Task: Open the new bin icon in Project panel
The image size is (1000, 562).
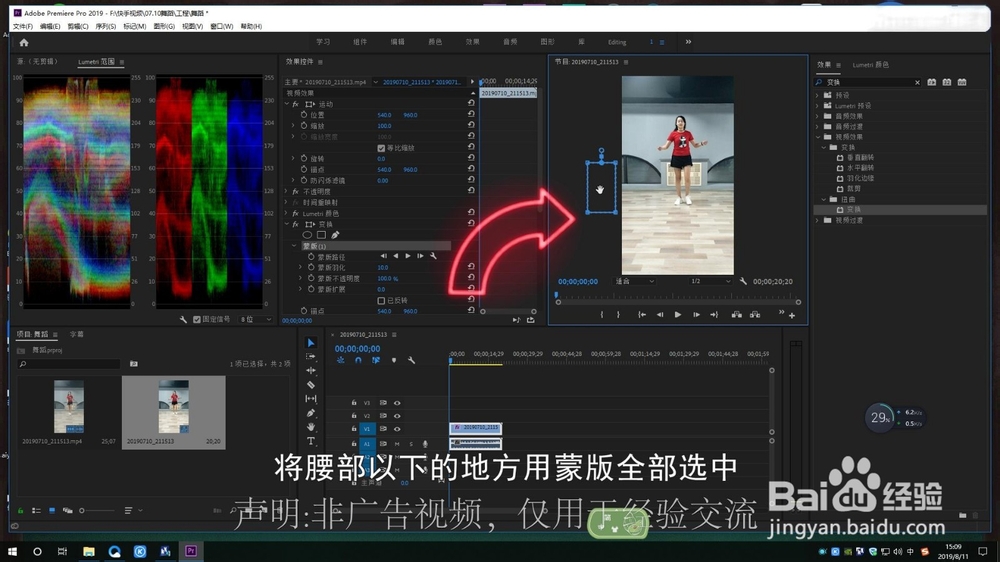Action: tap(133, 364)
